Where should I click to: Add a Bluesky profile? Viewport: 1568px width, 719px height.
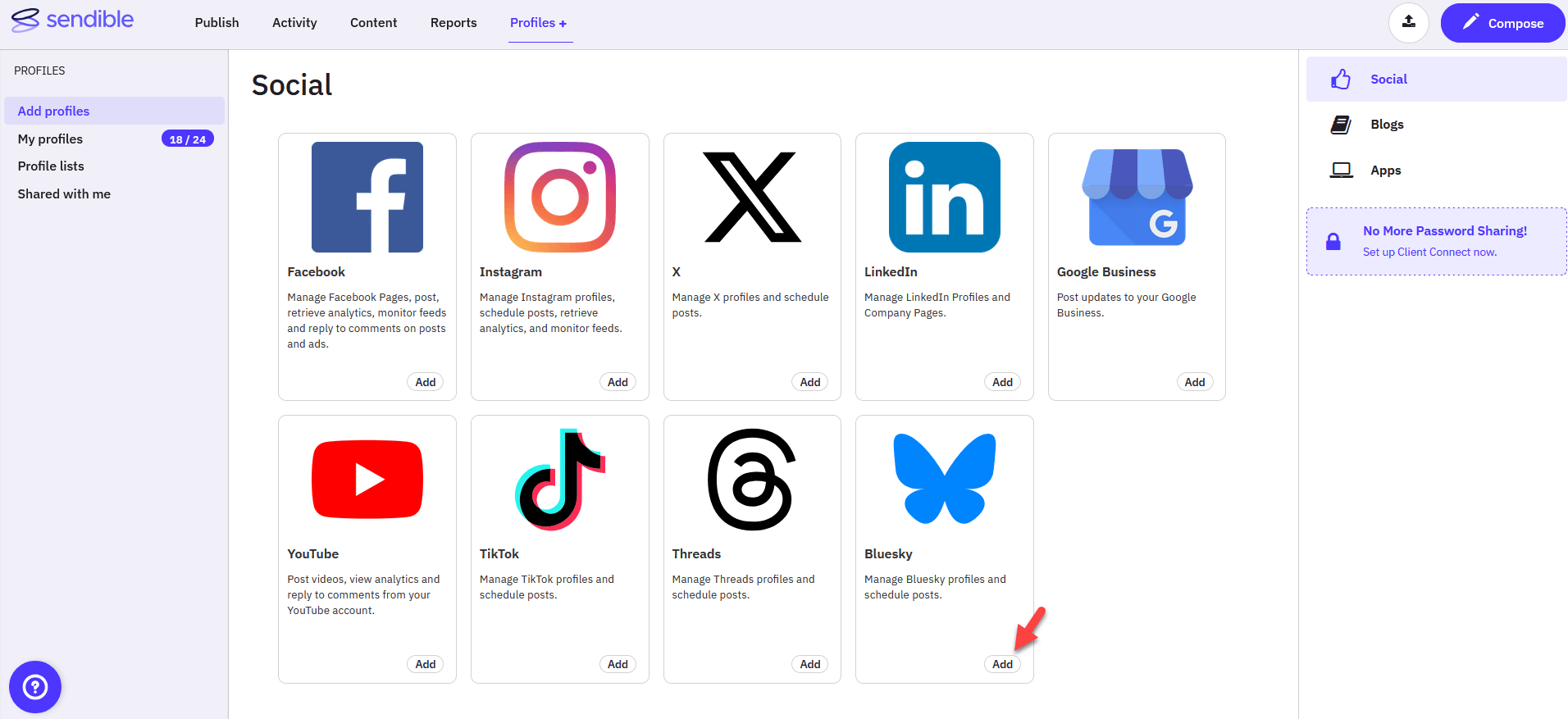coord(1002,664)
